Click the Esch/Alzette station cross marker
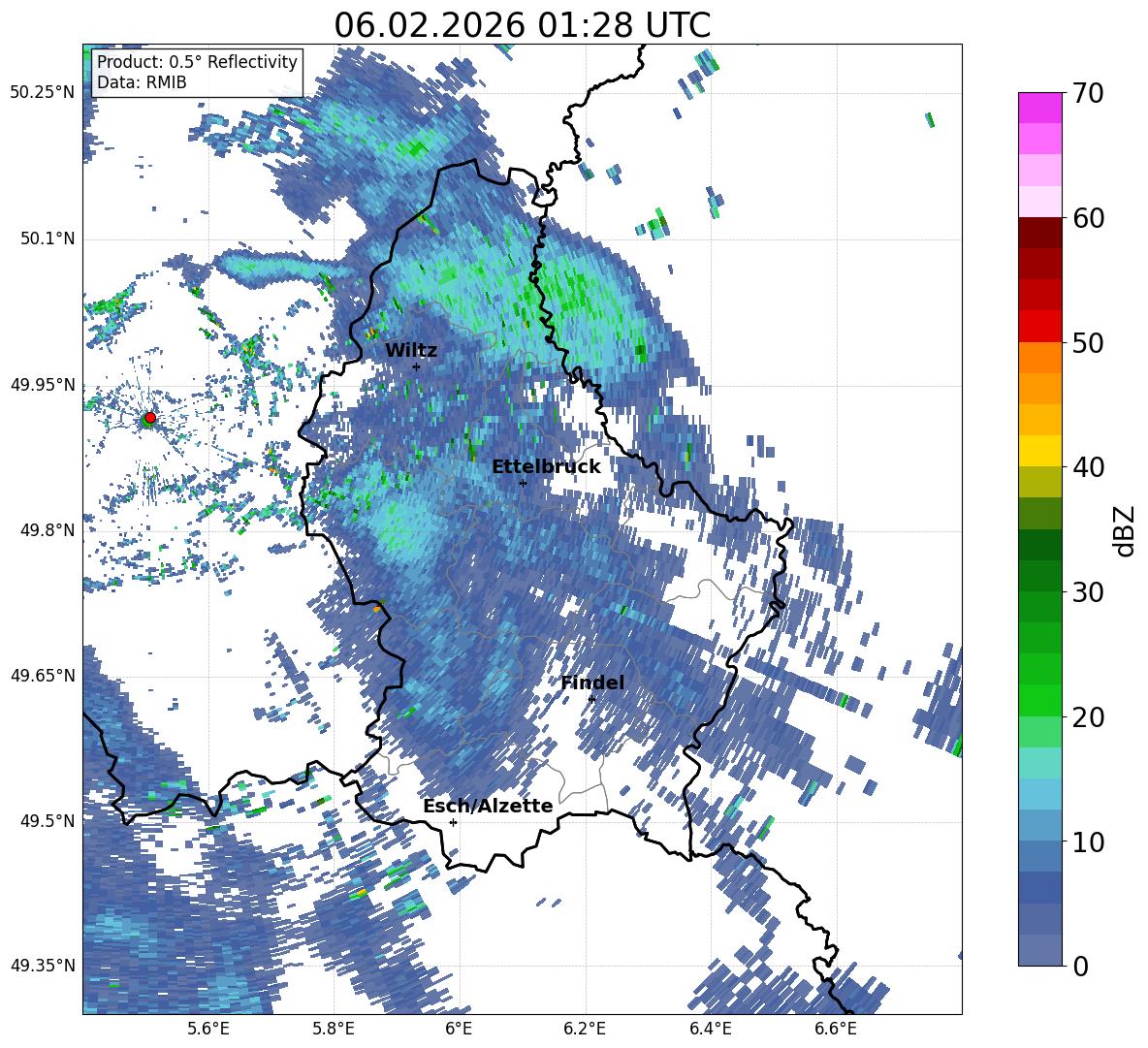 tap(453, 822)
